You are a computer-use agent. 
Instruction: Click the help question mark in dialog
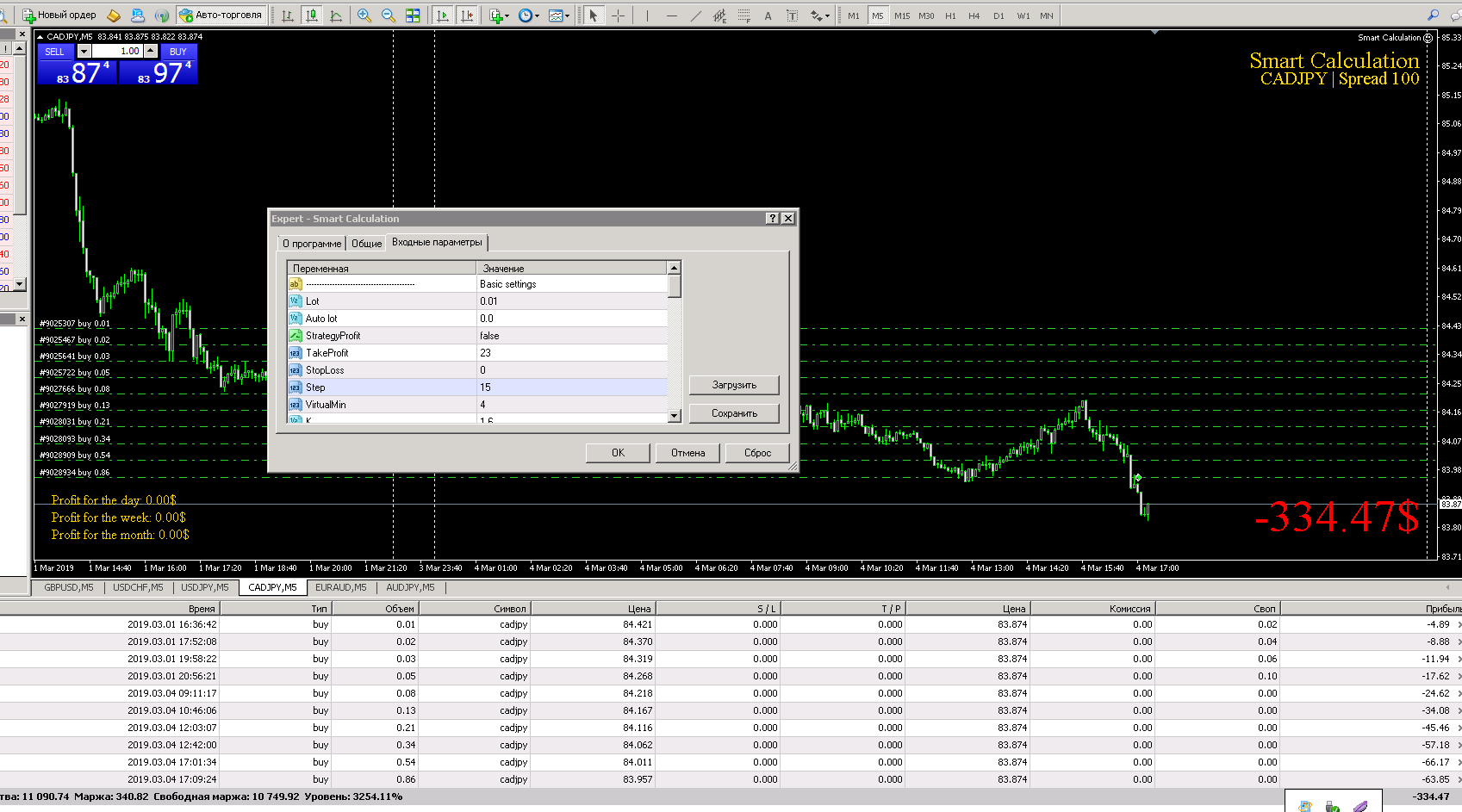pyautogui.click(x=772, y=219)
